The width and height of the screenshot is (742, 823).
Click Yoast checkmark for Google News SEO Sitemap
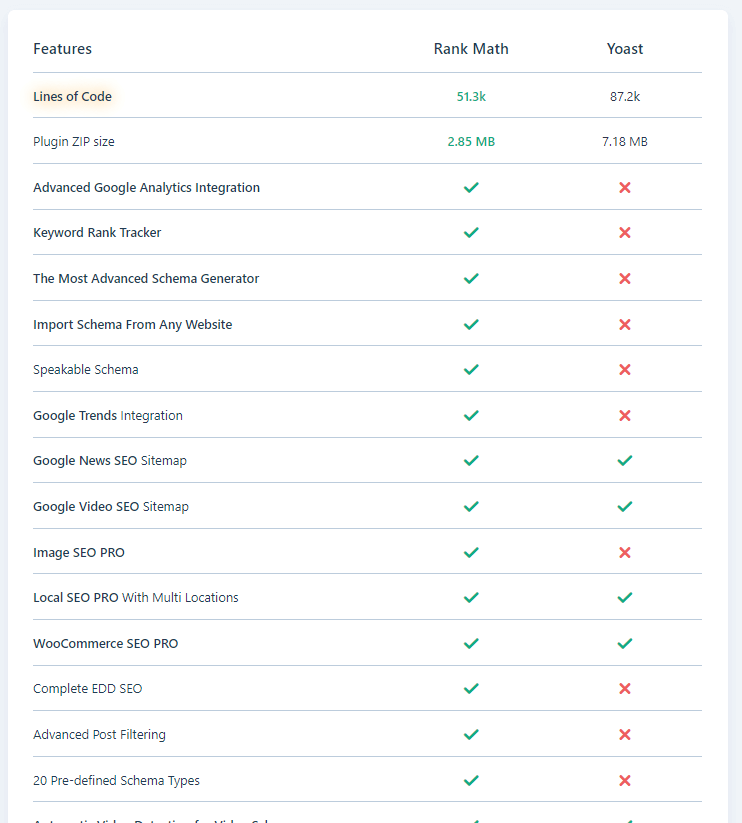coord(625,461)
